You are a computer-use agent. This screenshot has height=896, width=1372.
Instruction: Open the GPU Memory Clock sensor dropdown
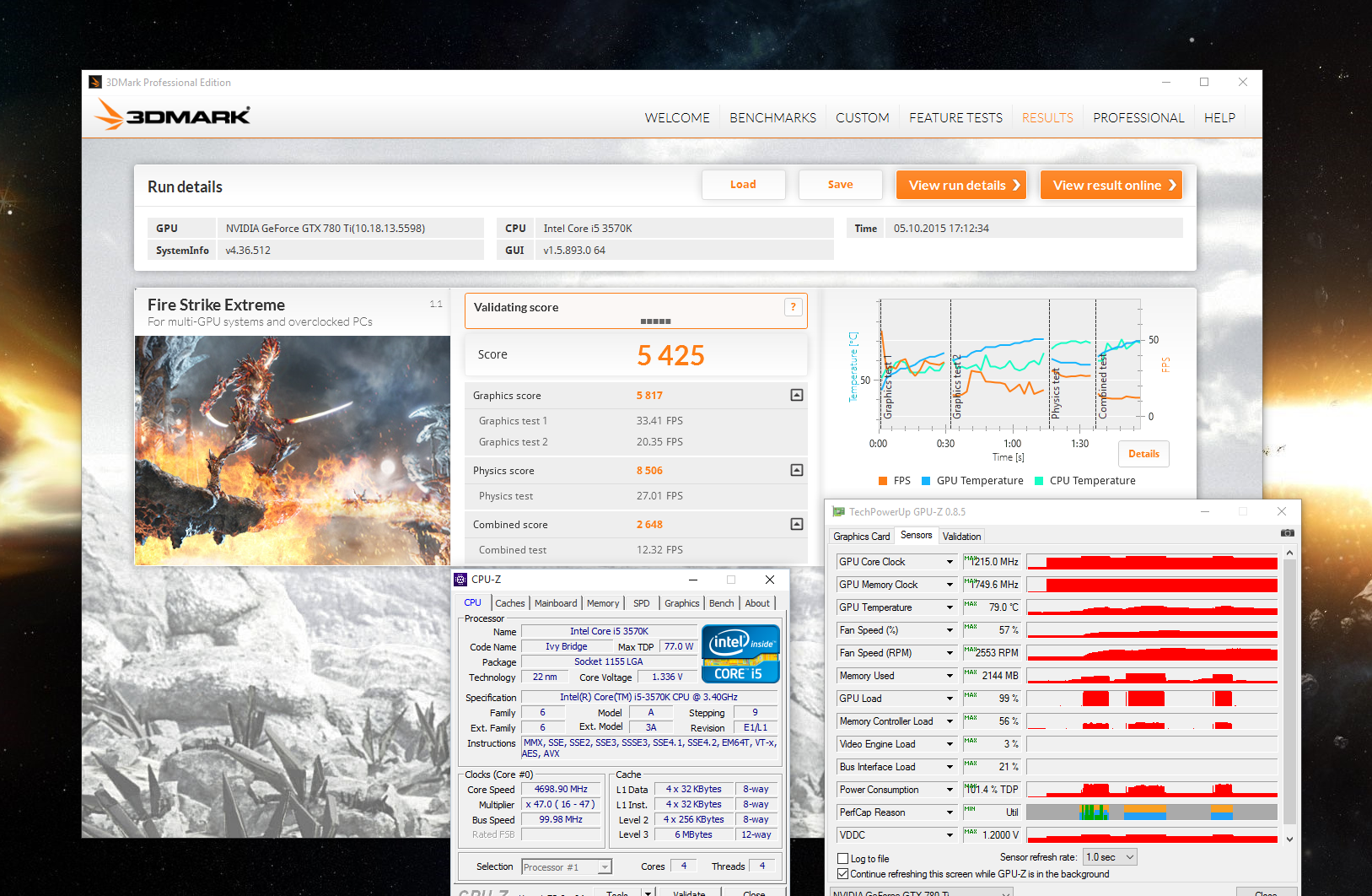tap(950, 585)
